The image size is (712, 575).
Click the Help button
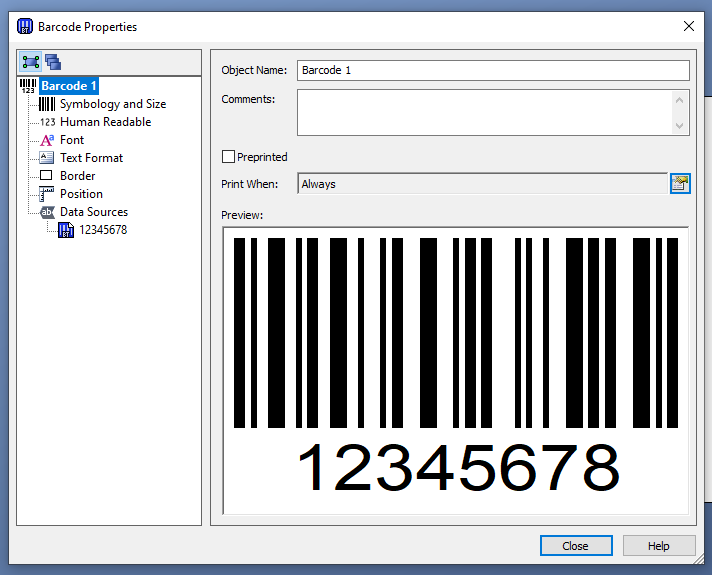(x=659, y=545)
